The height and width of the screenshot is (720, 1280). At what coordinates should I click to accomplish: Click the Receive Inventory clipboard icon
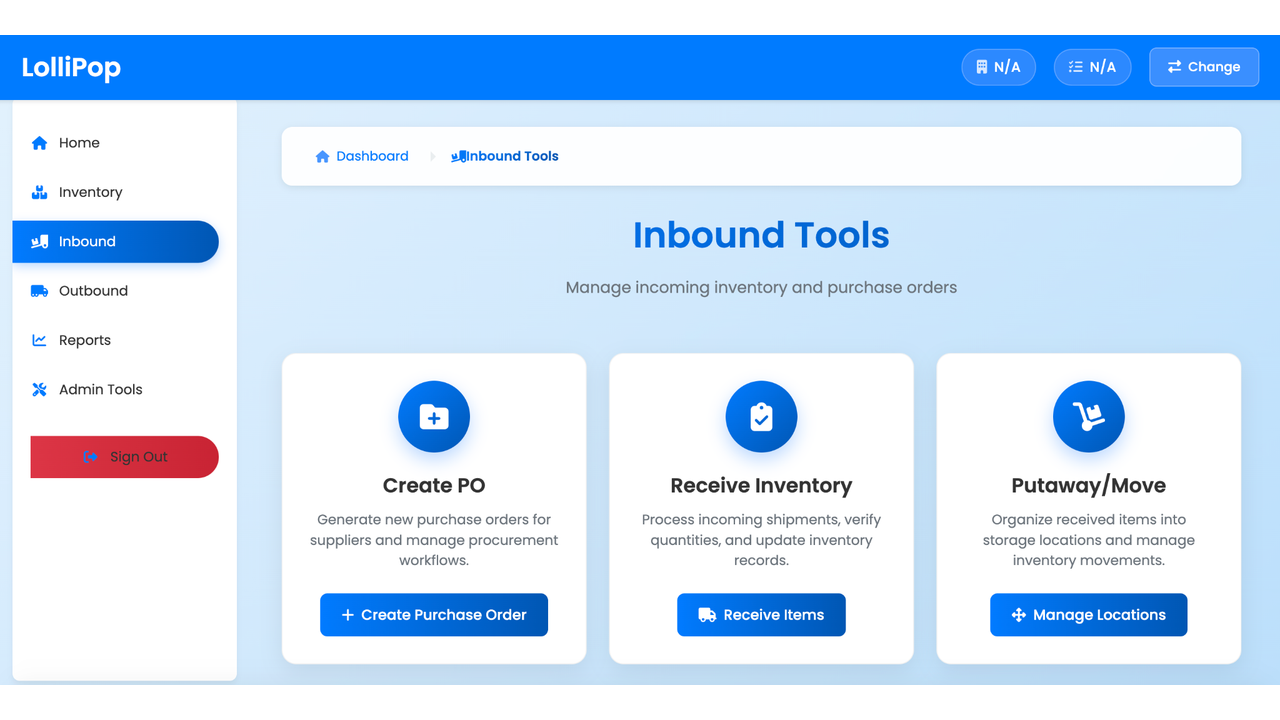[761, 416]
